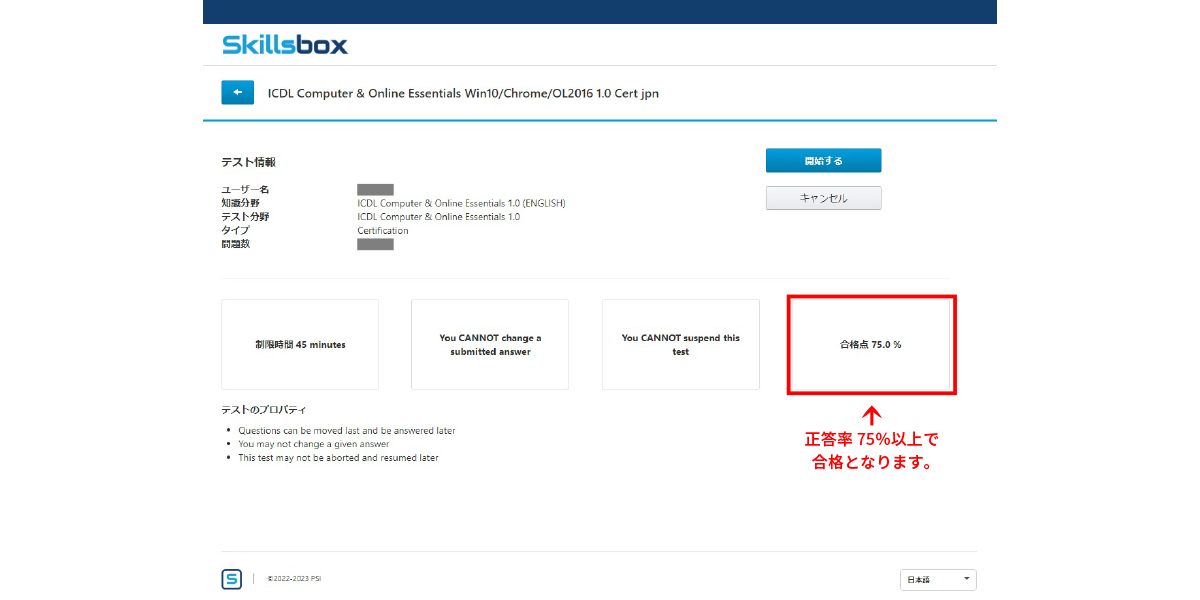Viewport: 1200px width, 600px height.
Task: Select the Certification type value
Action: (x=383, y=231)
